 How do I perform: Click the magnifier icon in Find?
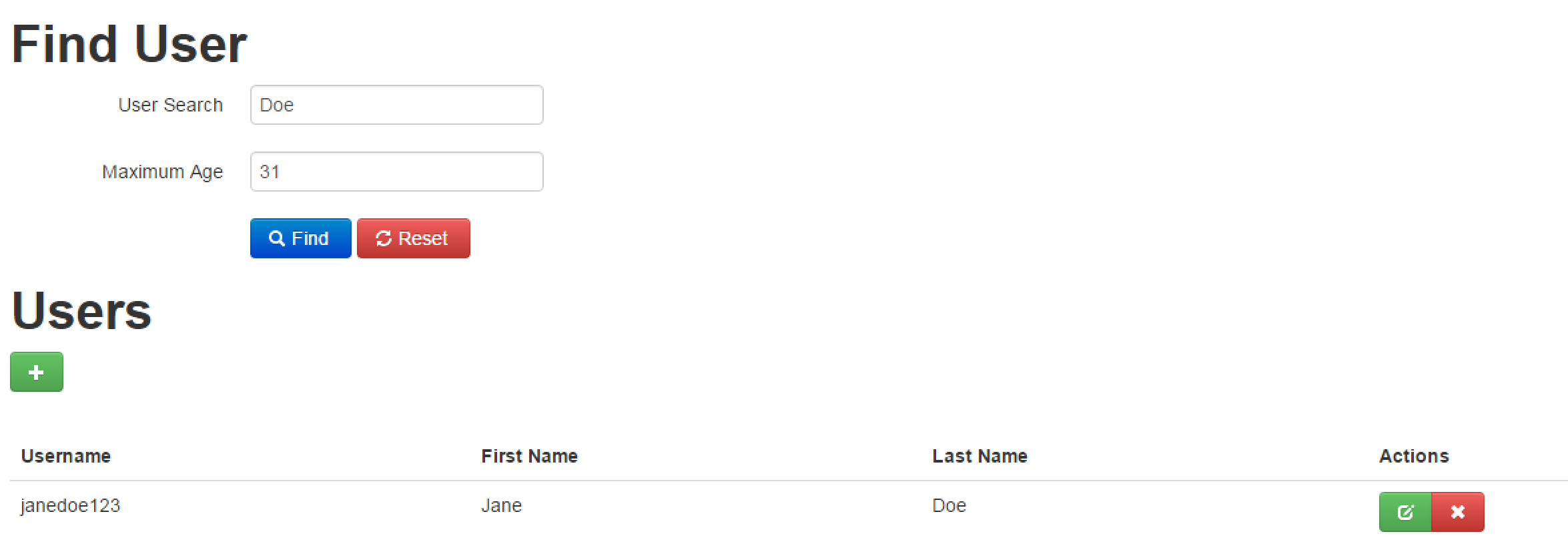click(x=277, y=238)
